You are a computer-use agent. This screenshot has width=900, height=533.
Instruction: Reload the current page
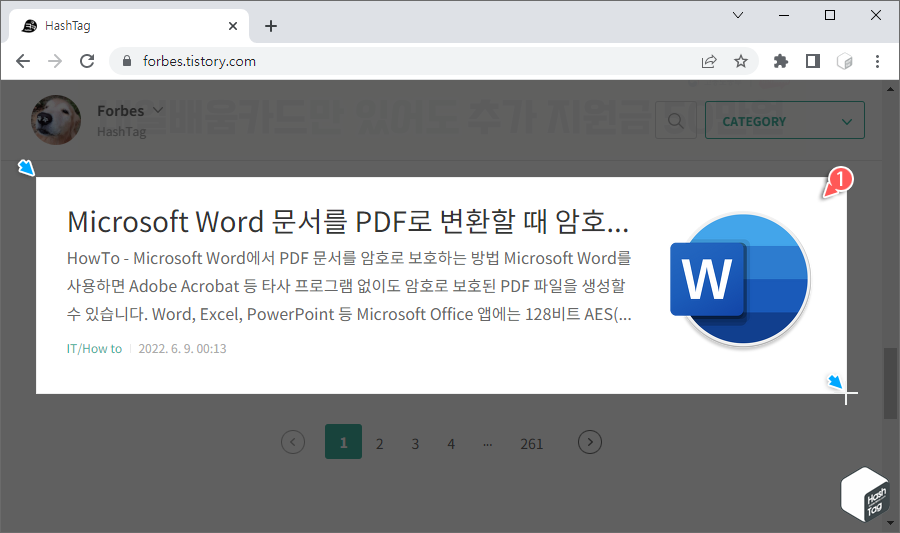click(x=87, y=61)
